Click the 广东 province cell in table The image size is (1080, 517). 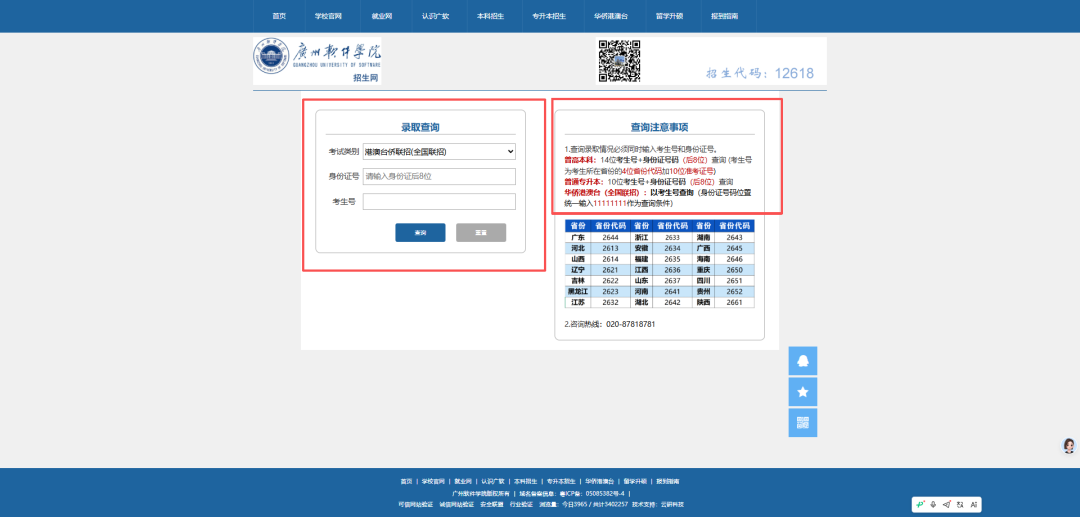coord(578,238)
